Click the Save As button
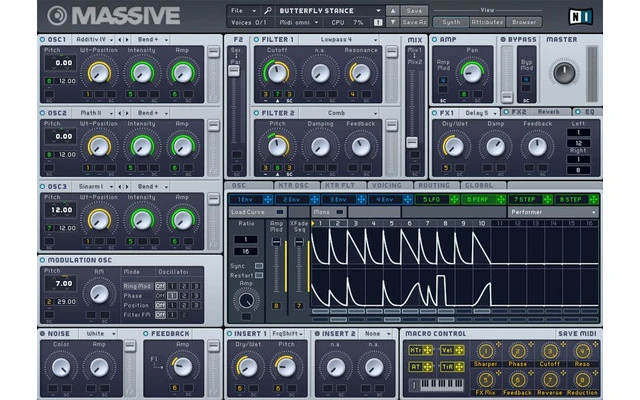Viewport: 640px width, 400px height. point(414,22)
